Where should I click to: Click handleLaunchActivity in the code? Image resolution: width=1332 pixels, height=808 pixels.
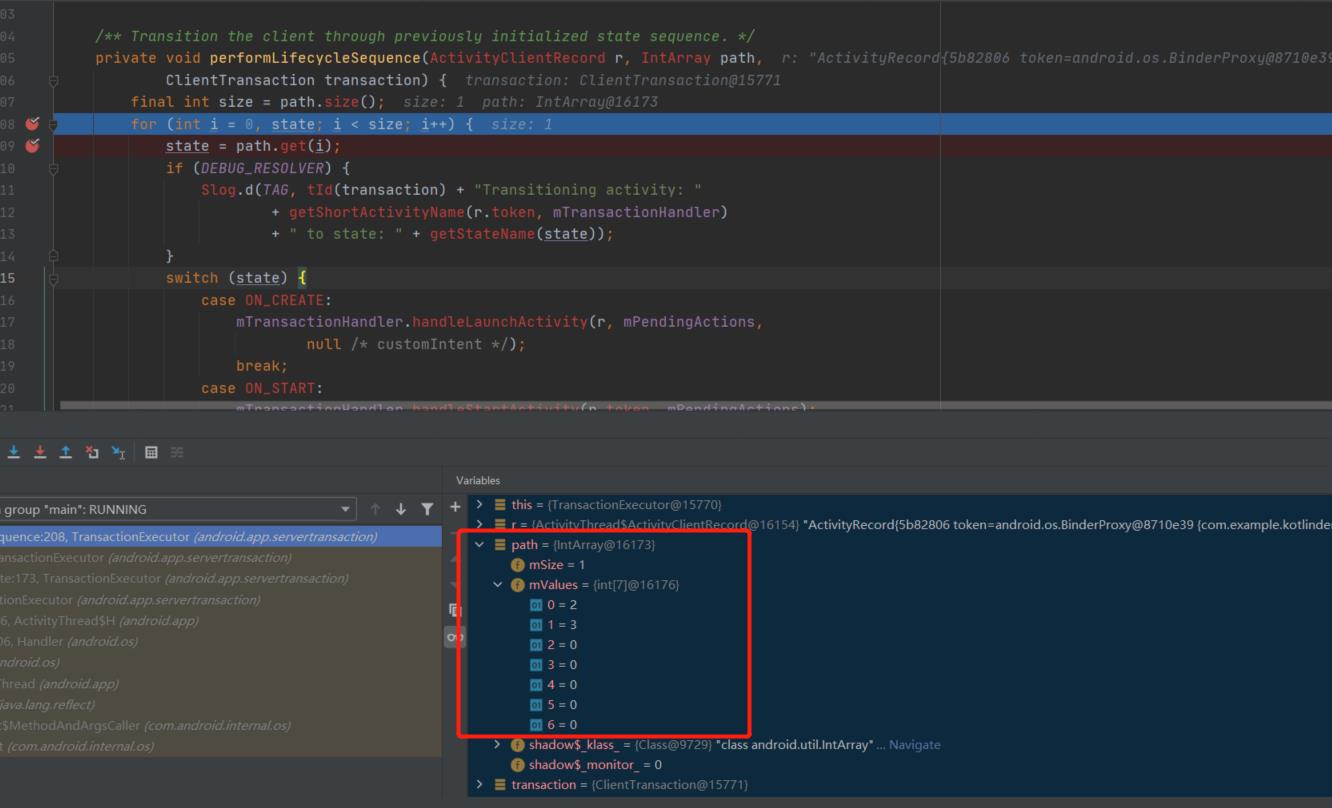(x=500, y=322)
